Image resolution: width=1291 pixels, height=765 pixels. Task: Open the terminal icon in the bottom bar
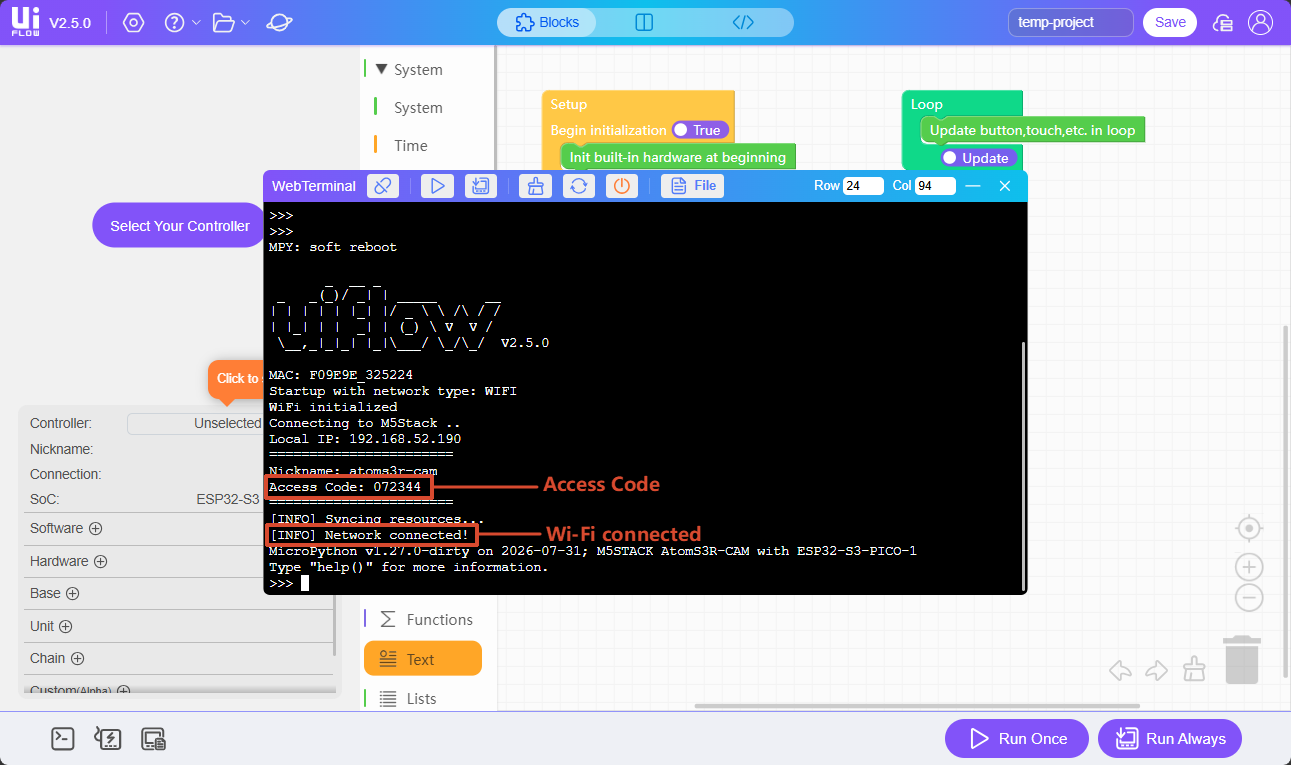coord(63,739)
